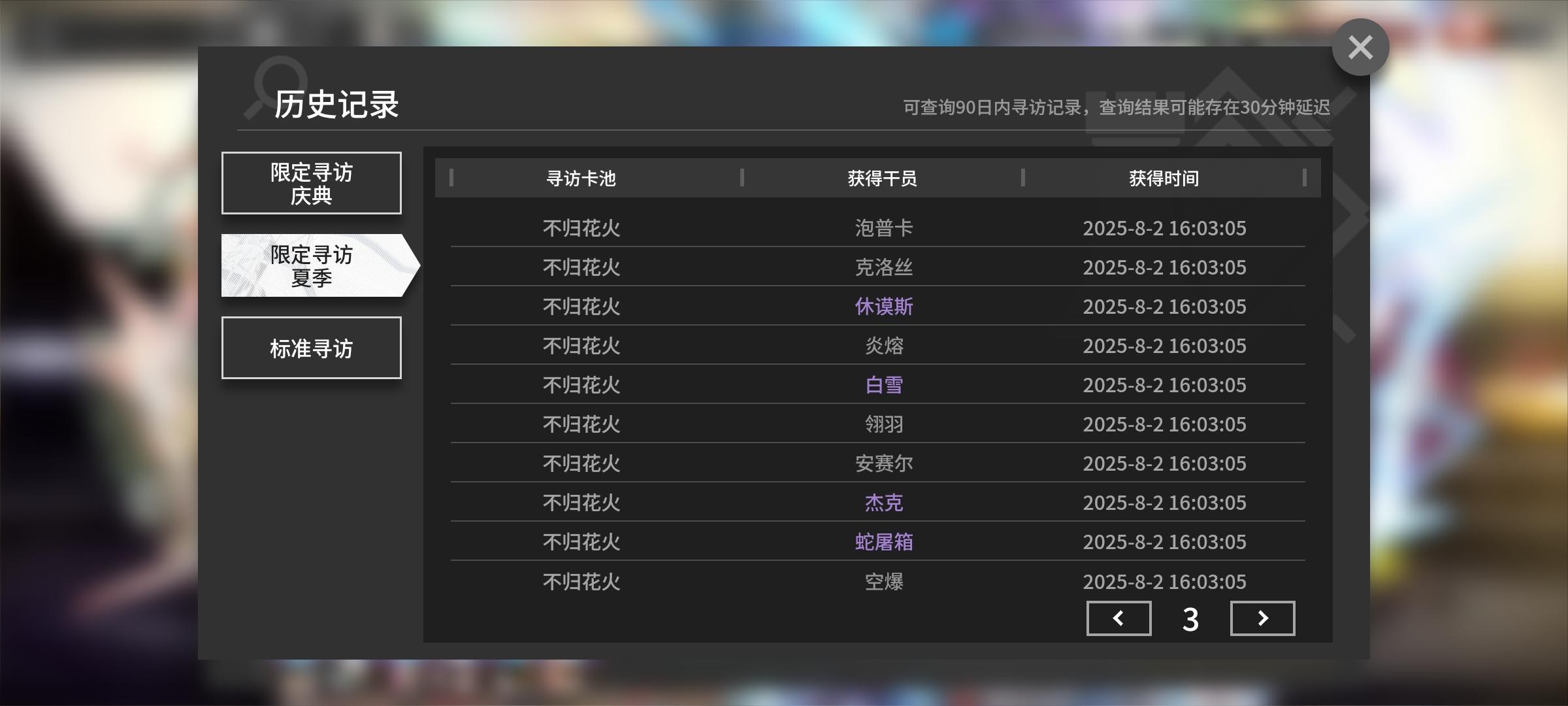
Task: Click the 杰克 operator name
Action: [883, 502]
